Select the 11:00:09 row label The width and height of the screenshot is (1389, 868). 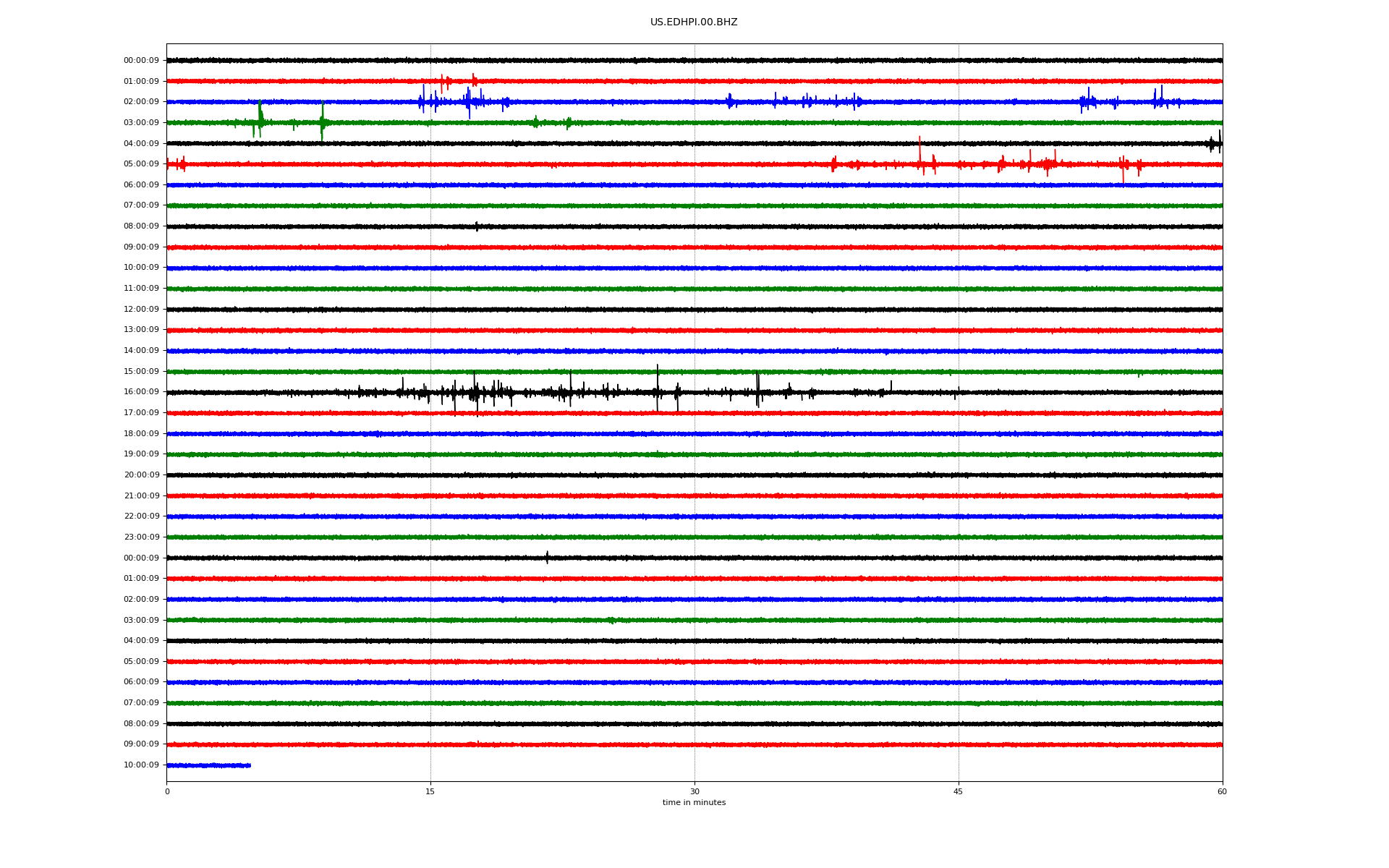coord(141,289)
